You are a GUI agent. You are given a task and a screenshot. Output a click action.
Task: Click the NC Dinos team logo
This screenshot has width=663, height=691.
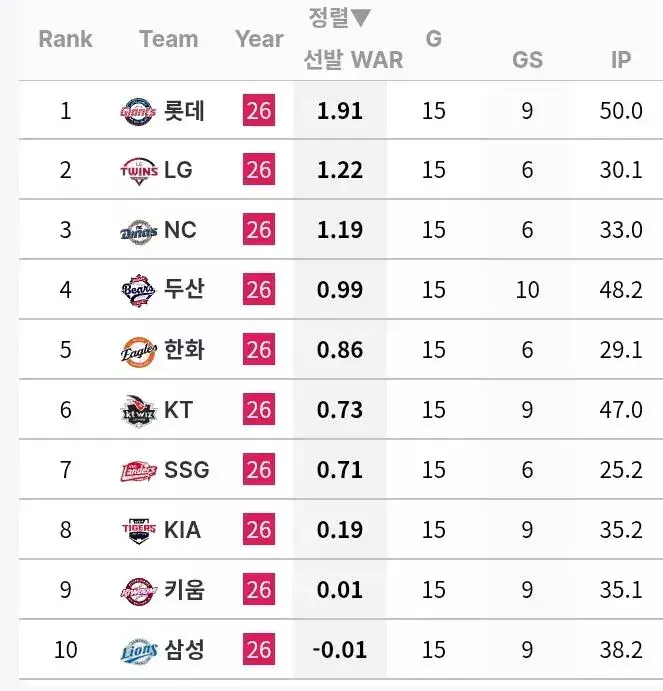pyautogui.click(x=138, y=231)
